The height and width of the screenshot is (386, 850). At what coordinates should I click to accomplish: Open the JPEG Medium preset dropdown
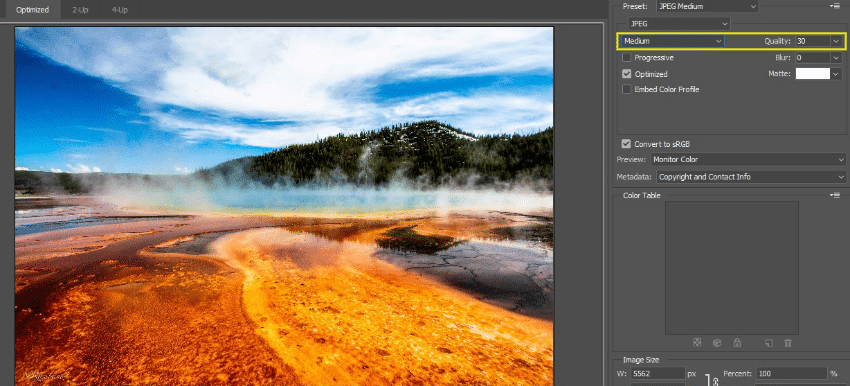click(707, 7)
